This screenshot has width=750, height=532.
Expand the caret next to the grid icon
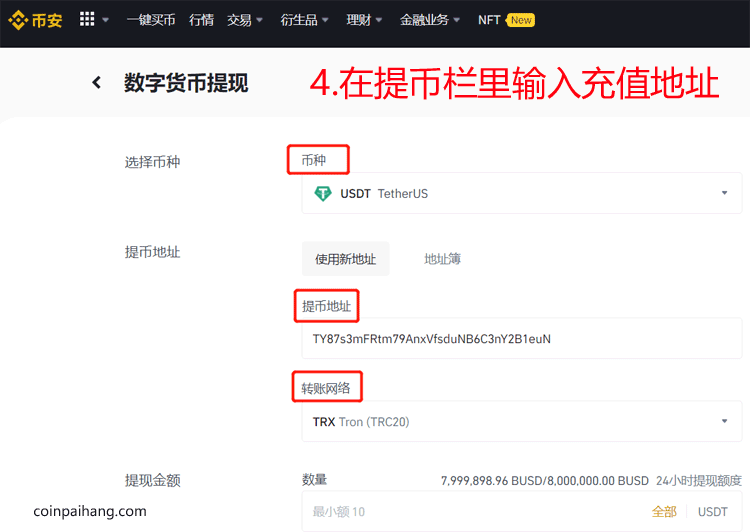[x=106, y=21]
